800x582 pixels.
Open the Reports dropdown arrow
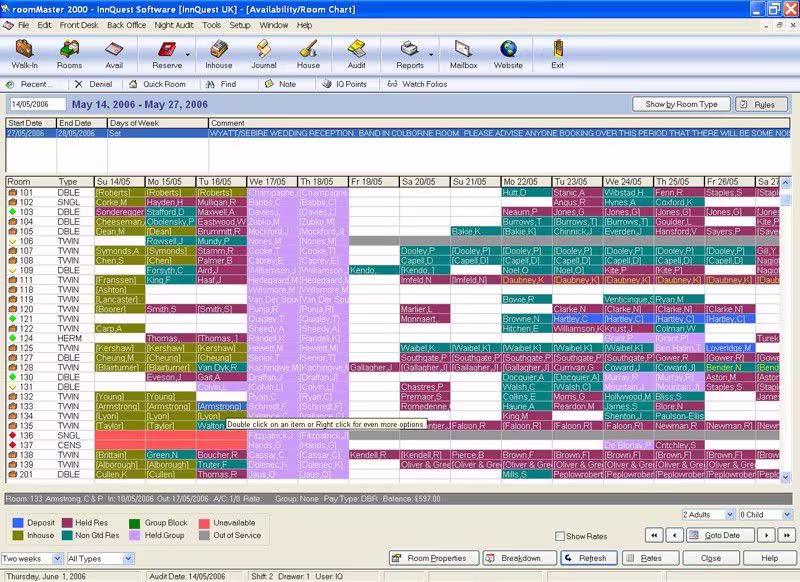pos(431,54)
